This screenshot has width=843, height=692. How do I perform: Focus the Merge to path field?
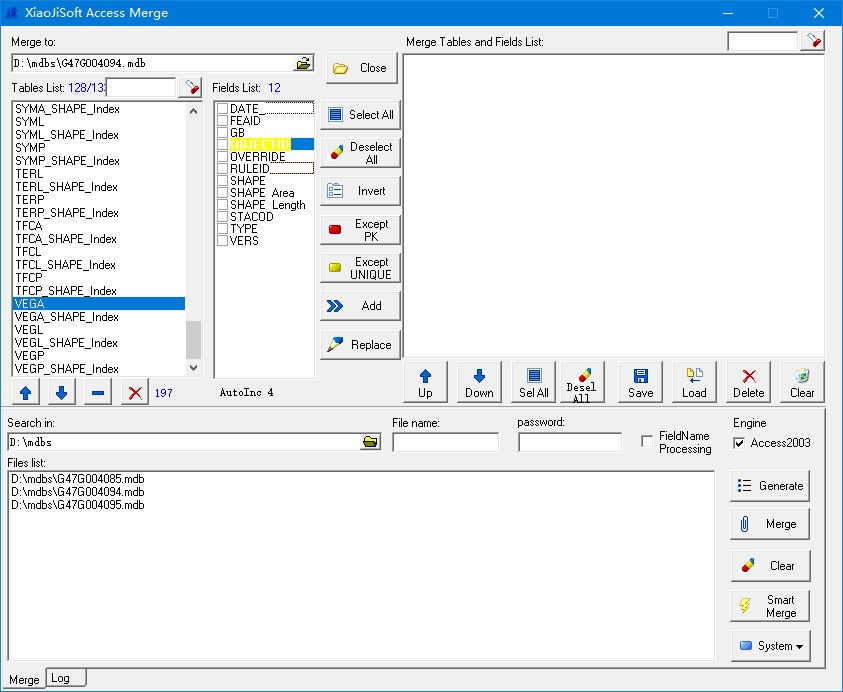[153, 63]
